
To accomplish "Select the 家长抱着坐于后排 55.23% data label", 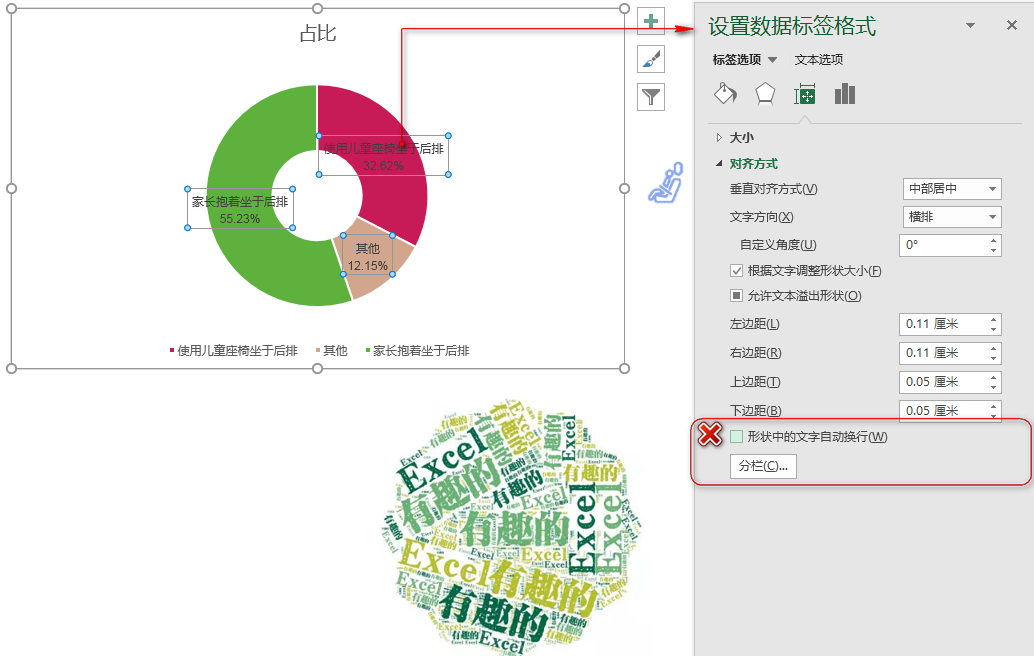I will (240, 208).
